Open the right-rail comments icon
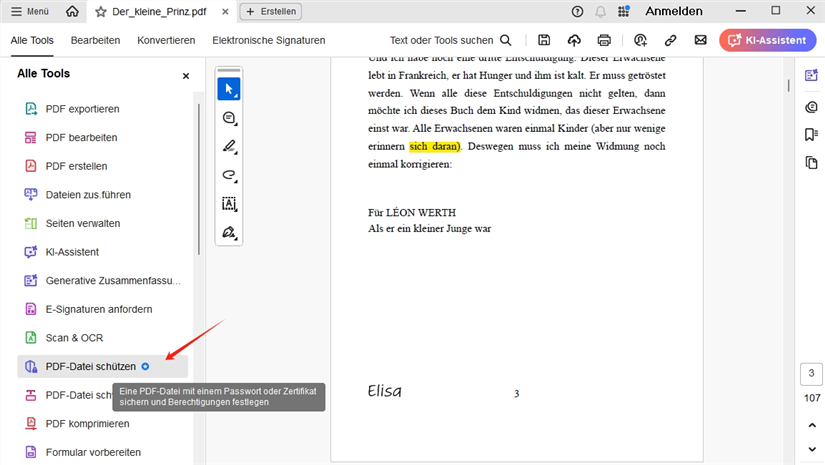The width and height of the screenshot is (825, 465). pos(811,107)
